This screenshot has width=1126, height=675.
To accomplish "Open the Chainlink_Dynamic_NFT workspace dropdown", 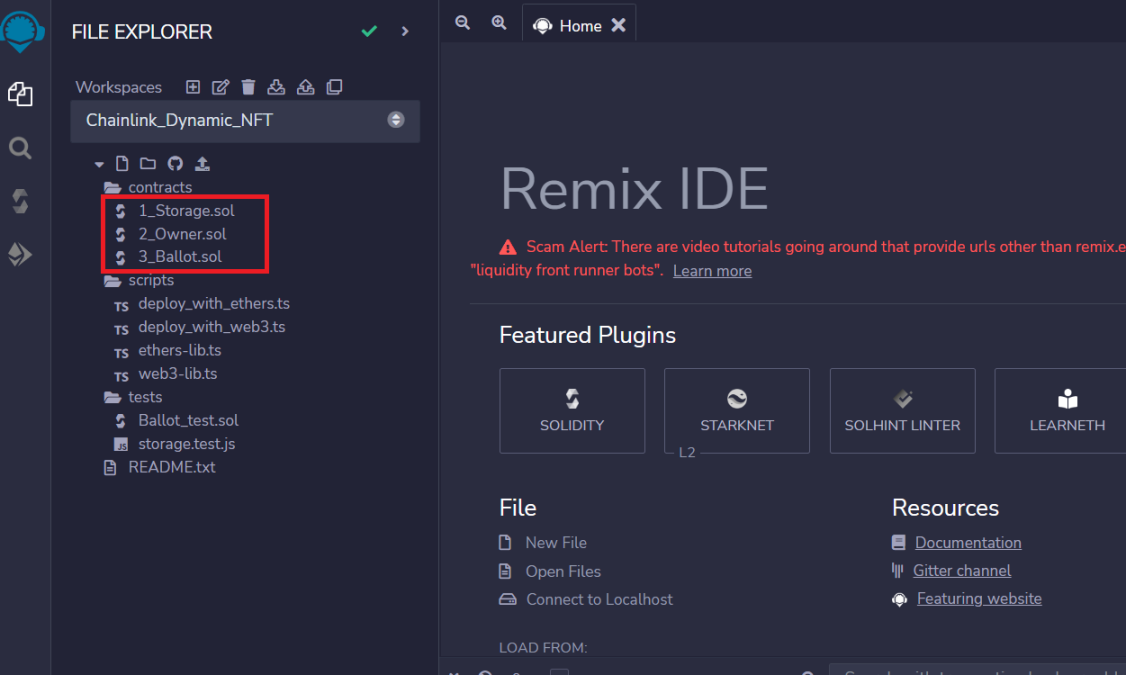I will pyautogui.click(x=245, y=120).
